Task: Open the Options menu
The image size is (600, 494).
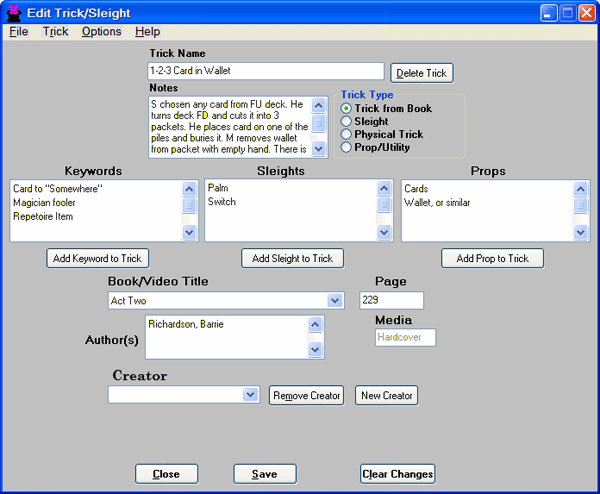Action: point(101,31)
